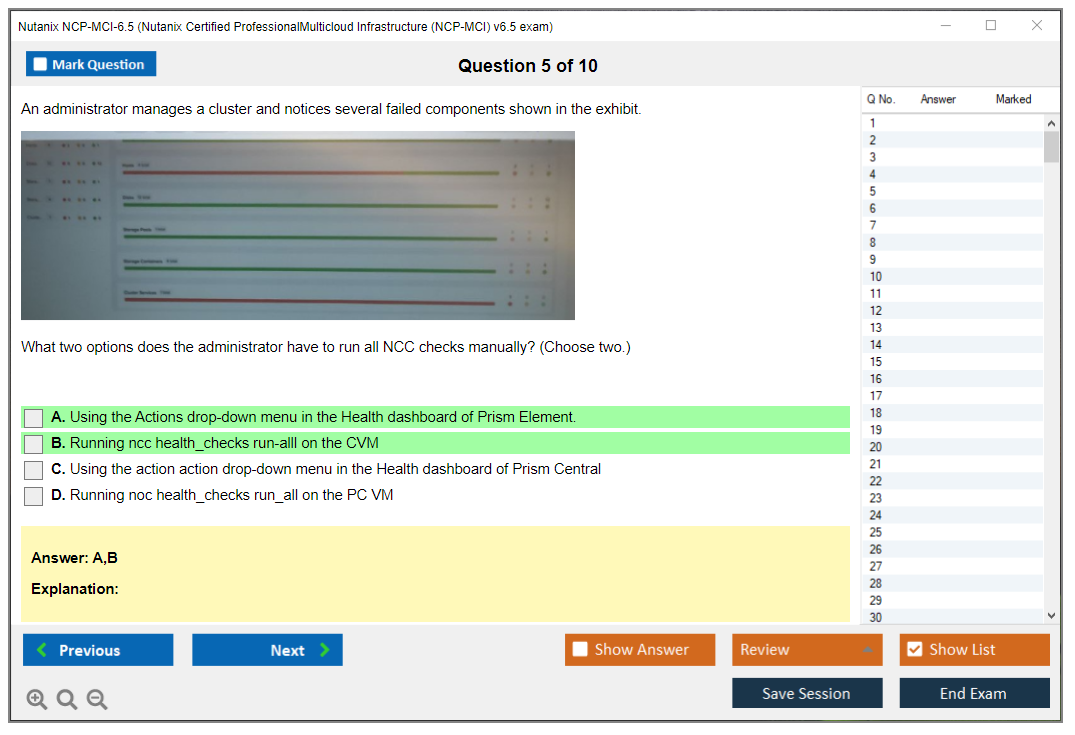
Task: Click the zoom out magnifier icon
Action: click(x=97, y=700)
